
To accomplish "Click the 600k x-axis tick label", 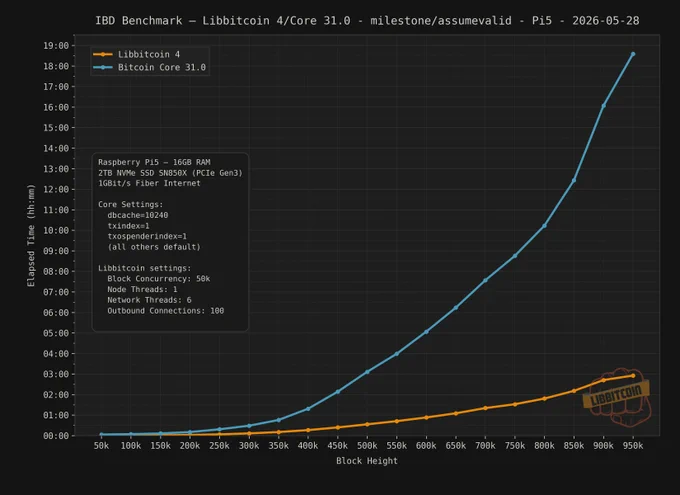I will [426, 446].
